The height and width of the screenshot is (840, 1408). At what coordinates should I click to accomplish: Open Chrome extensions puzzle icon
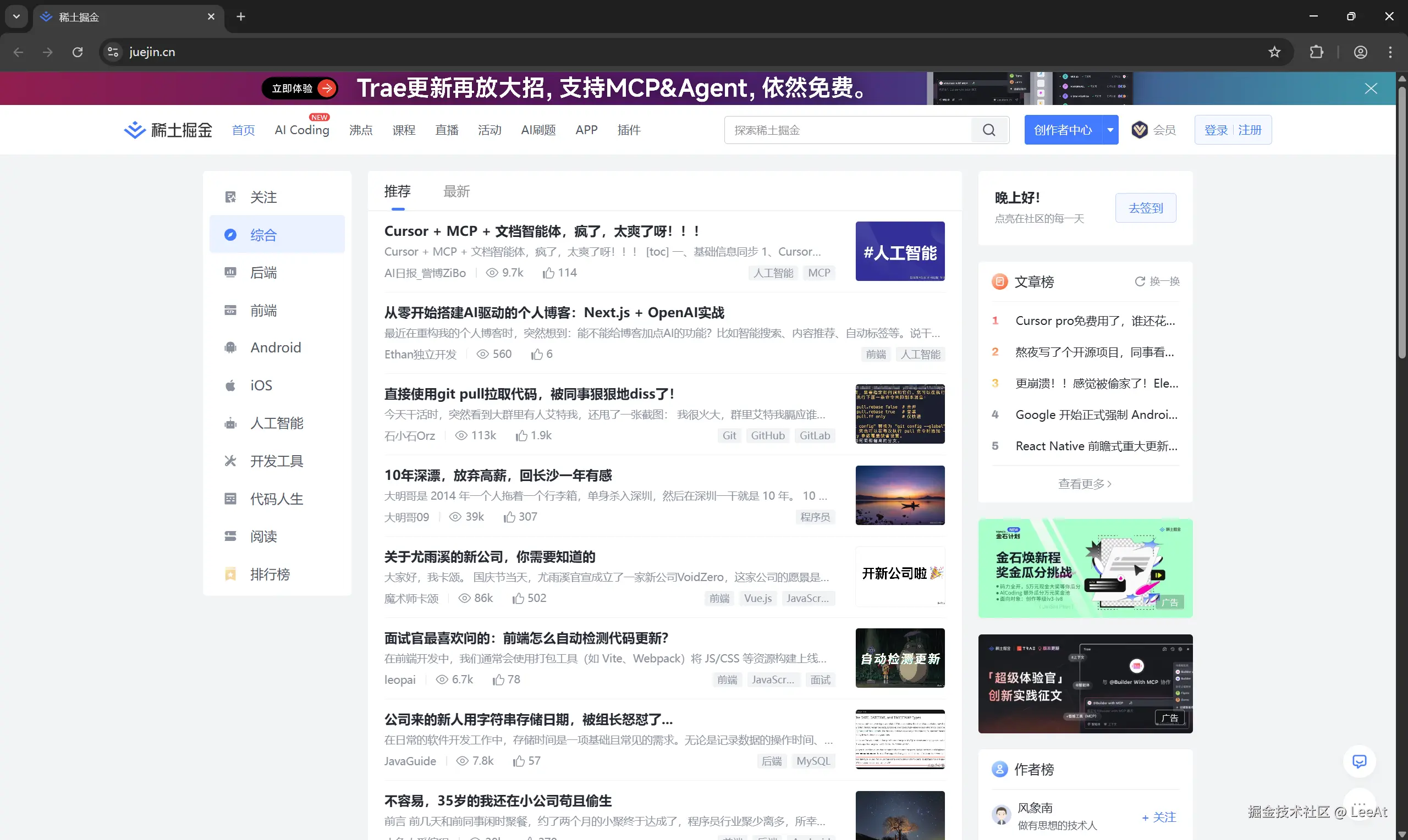tap(1316, 52)
